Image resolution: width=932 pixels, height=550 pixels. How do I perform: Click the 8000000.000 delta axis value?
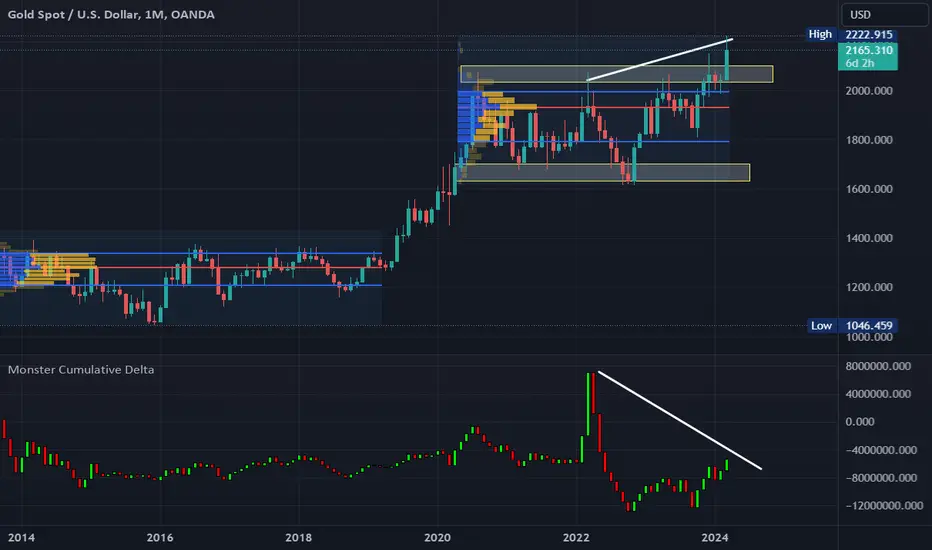(x=877, y=366)
